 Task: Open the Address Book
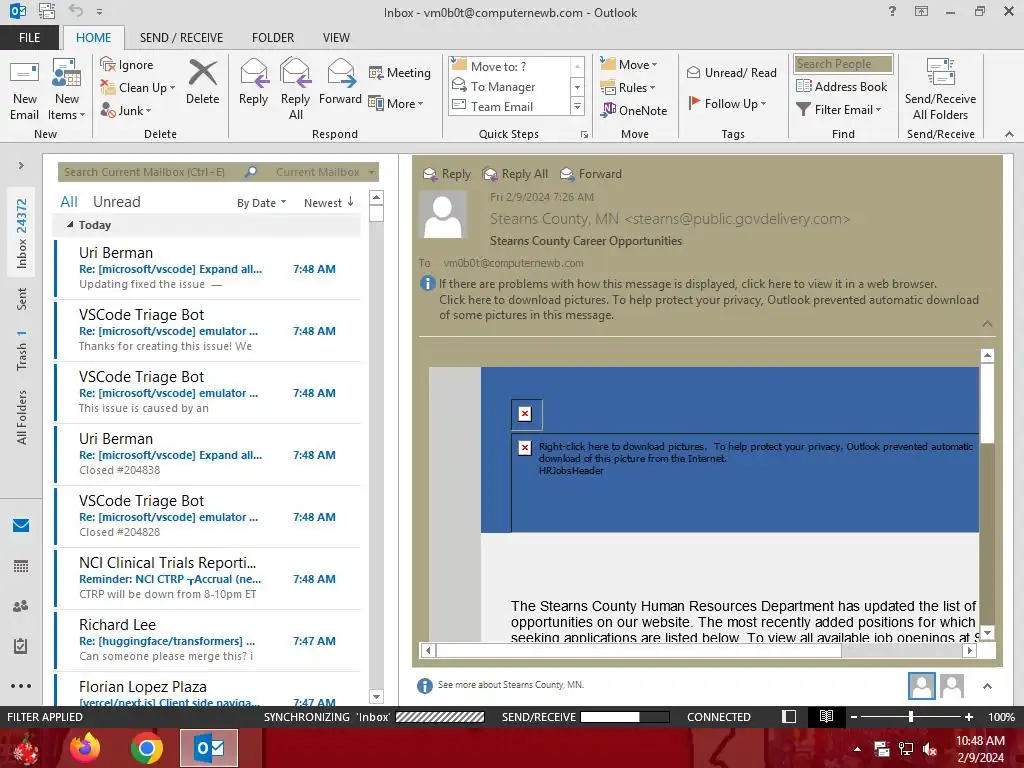tap(842, 86)
